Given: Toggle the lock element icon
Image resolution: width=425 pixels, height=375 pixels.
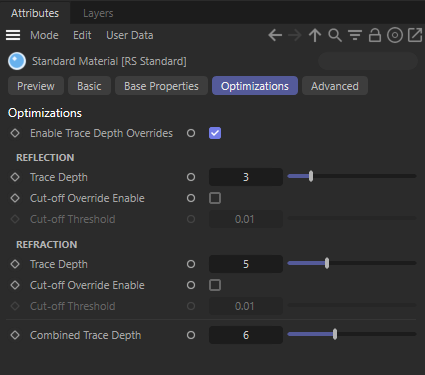Looking at the screenshot, I should tap(375, 35).
